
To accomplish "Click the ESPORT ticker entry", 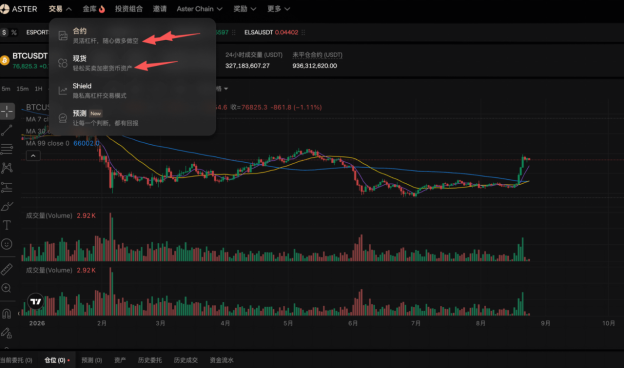I will pyautogui.click(x=37, y=33).
